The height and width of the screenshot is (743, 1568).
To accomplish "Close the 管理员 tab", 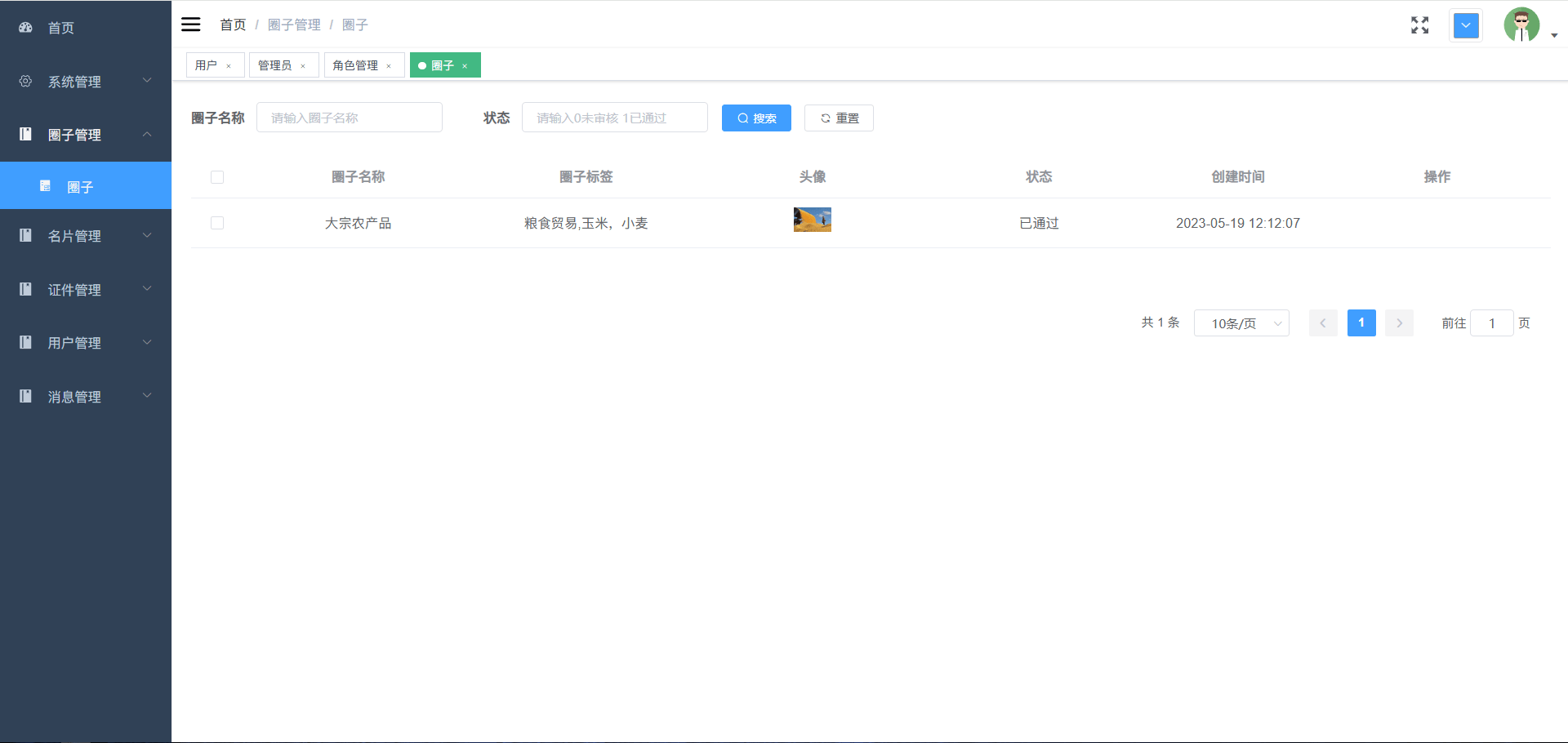I will click(x=303, y=66).
